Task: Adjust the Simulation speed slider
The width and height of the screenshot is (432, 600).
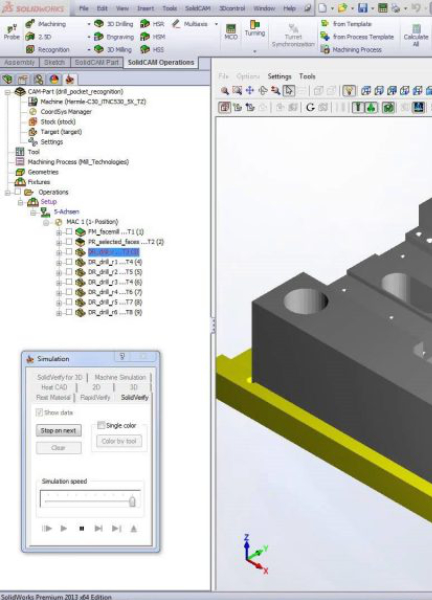Action: 132,501
